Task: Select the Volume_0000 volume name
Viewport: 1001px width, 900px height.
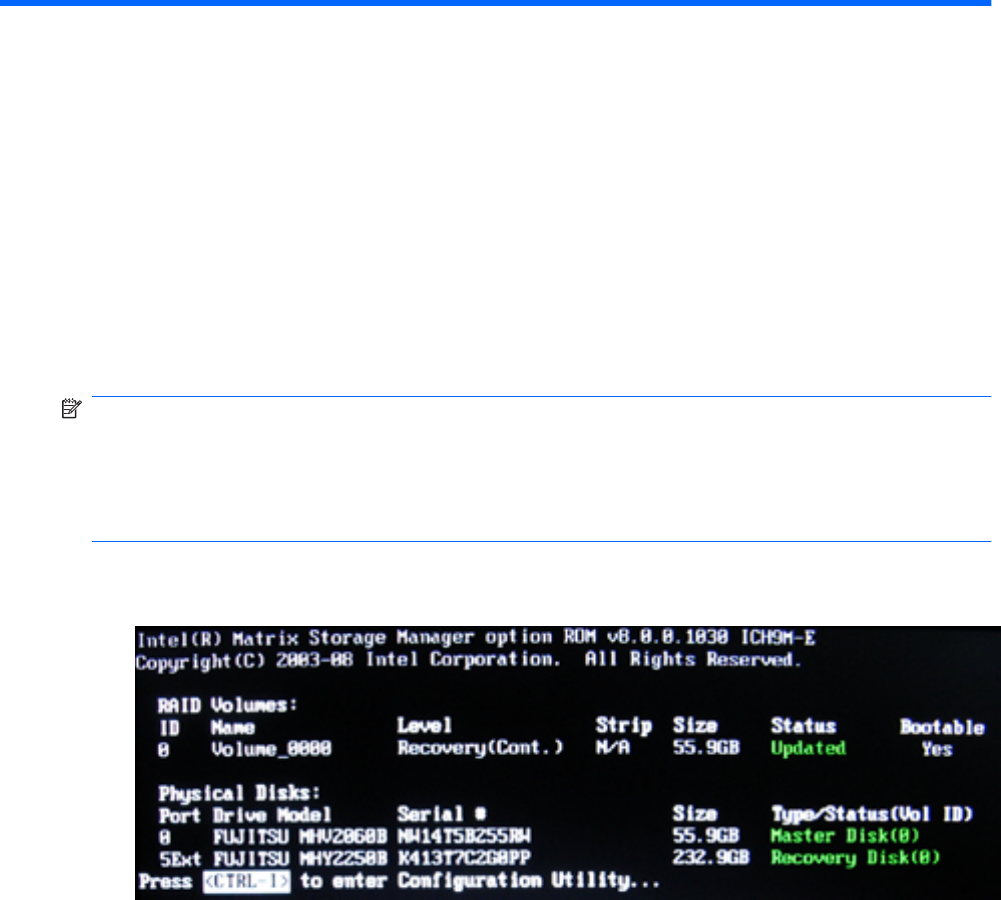Action: click(x=271, y=749)
